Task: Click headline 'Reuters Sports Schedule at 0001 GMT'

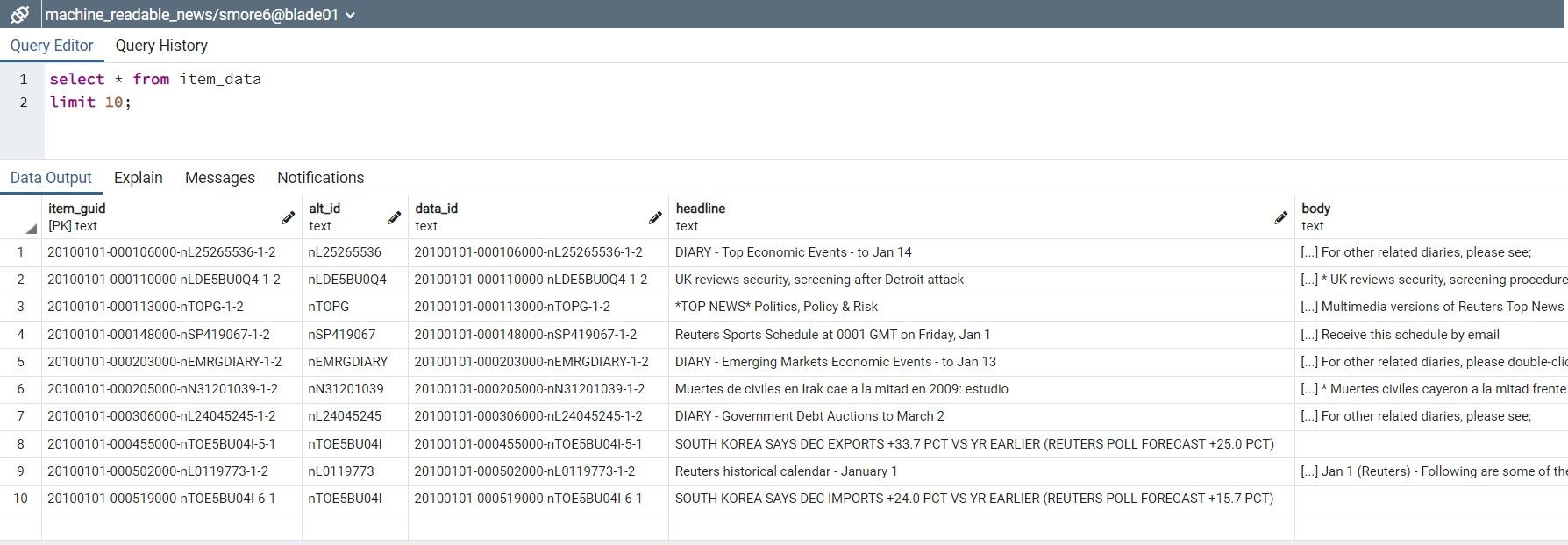Action: pos(981,335)
